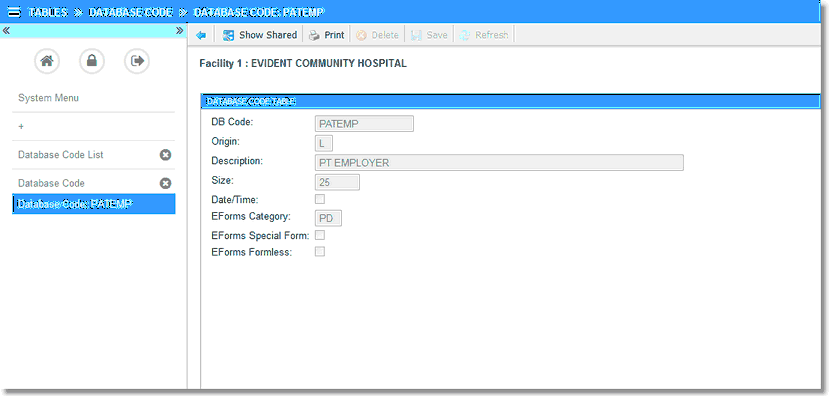
Task: Go back with the blue arrow
Action: coord(201,35)
